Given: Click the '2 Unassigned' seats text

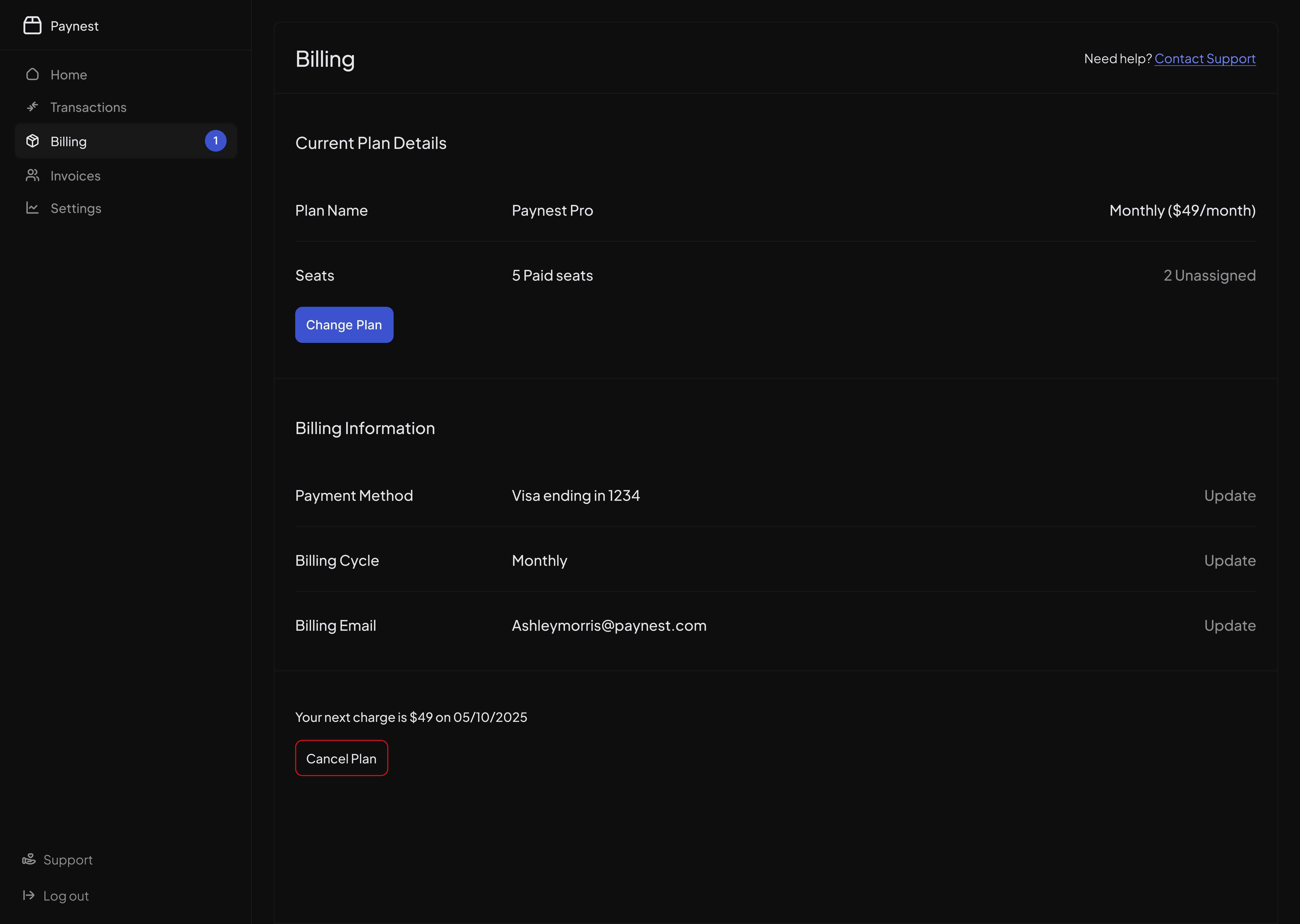Looking at the screenshot, I should (1209, 275).
